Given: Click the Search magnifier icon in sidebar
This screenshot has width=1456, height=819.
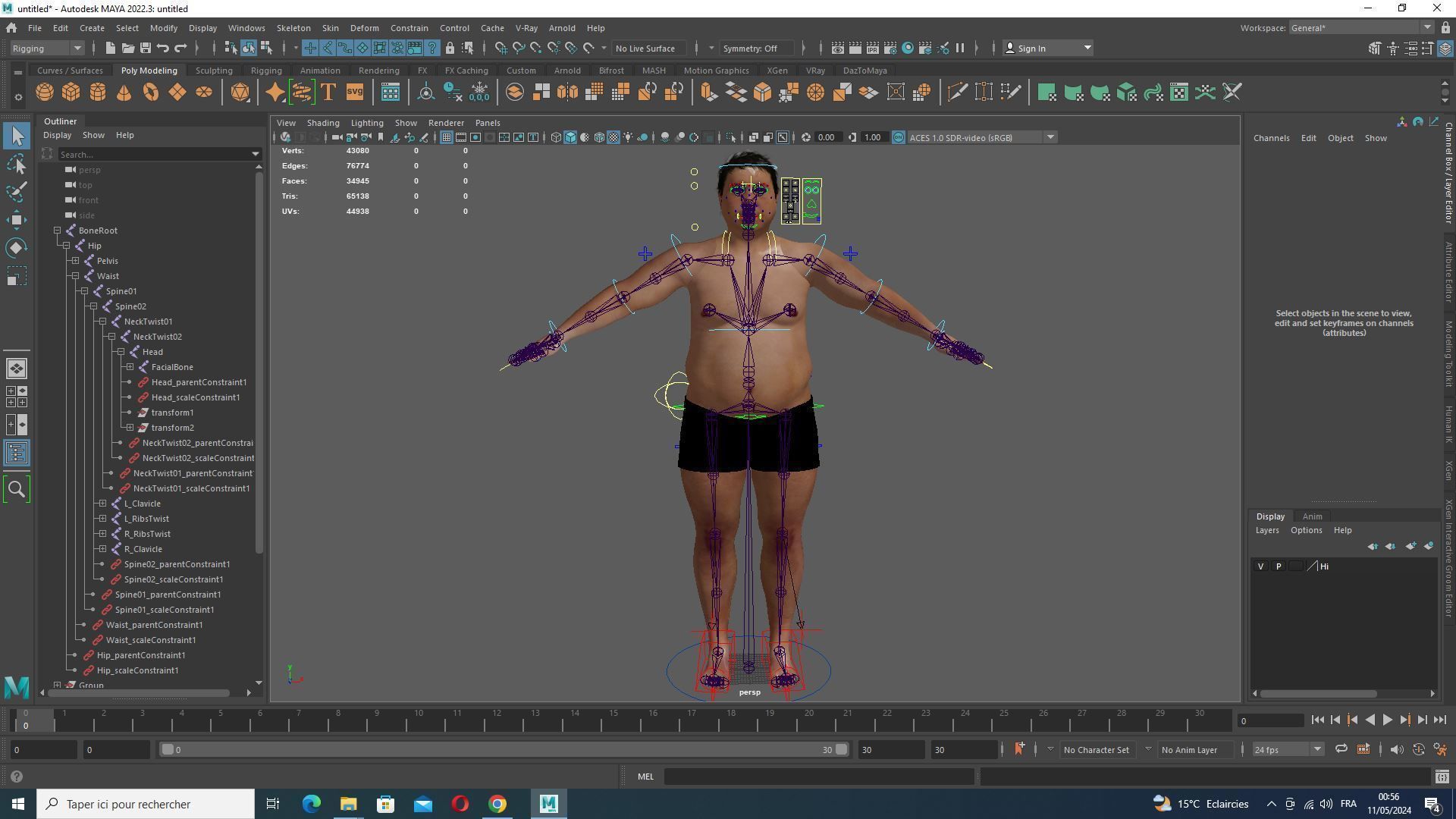Looking at the screenshot, I should coord(17,489).
